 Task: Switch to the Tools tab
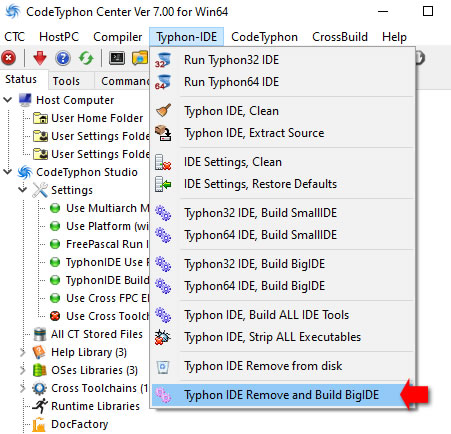(x=66, y=81)
